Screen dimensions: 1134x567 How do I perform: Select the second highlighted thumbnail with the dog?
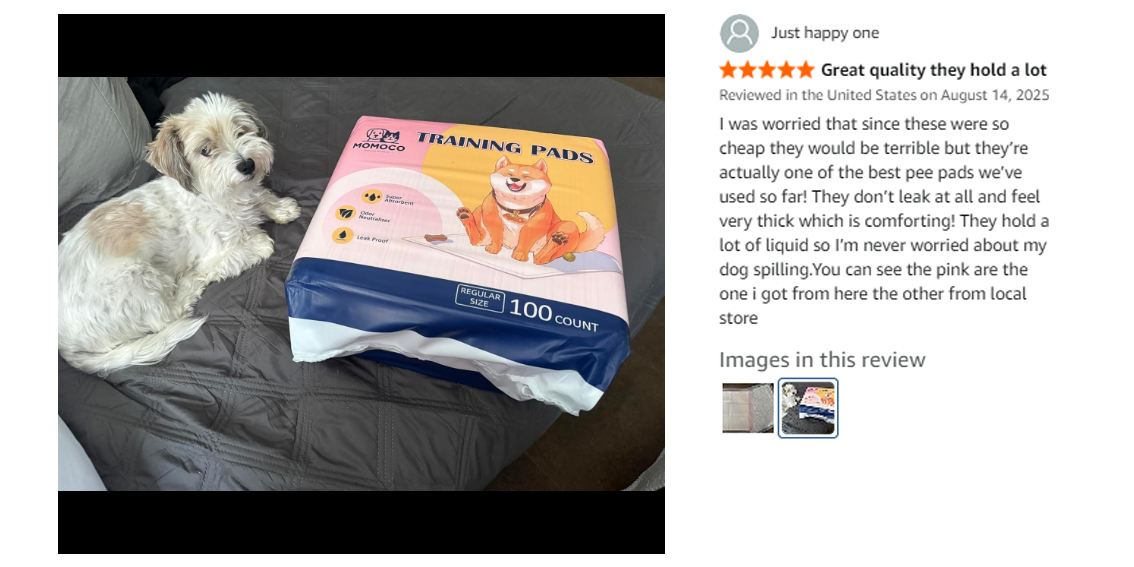point(808,408)
